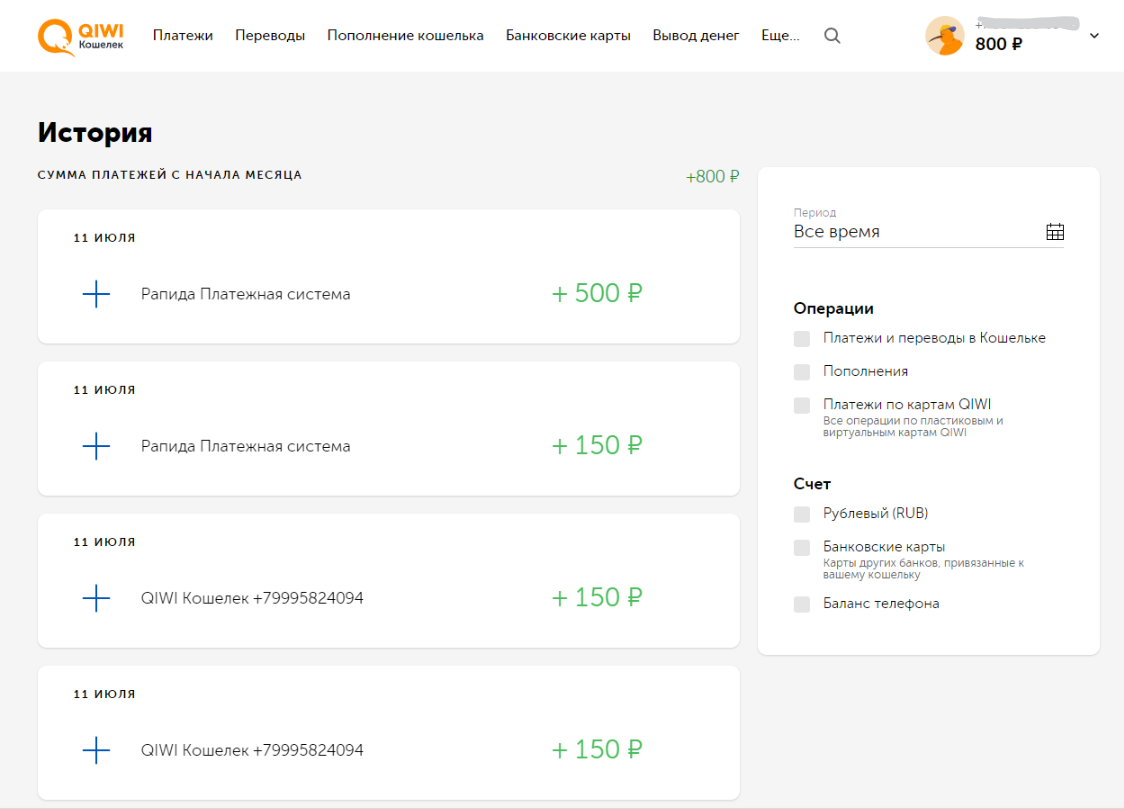The height and width of the screenshot is (809, 1124).
Task: Open Пополнение кошелька menu item
Action: (405, 35)
